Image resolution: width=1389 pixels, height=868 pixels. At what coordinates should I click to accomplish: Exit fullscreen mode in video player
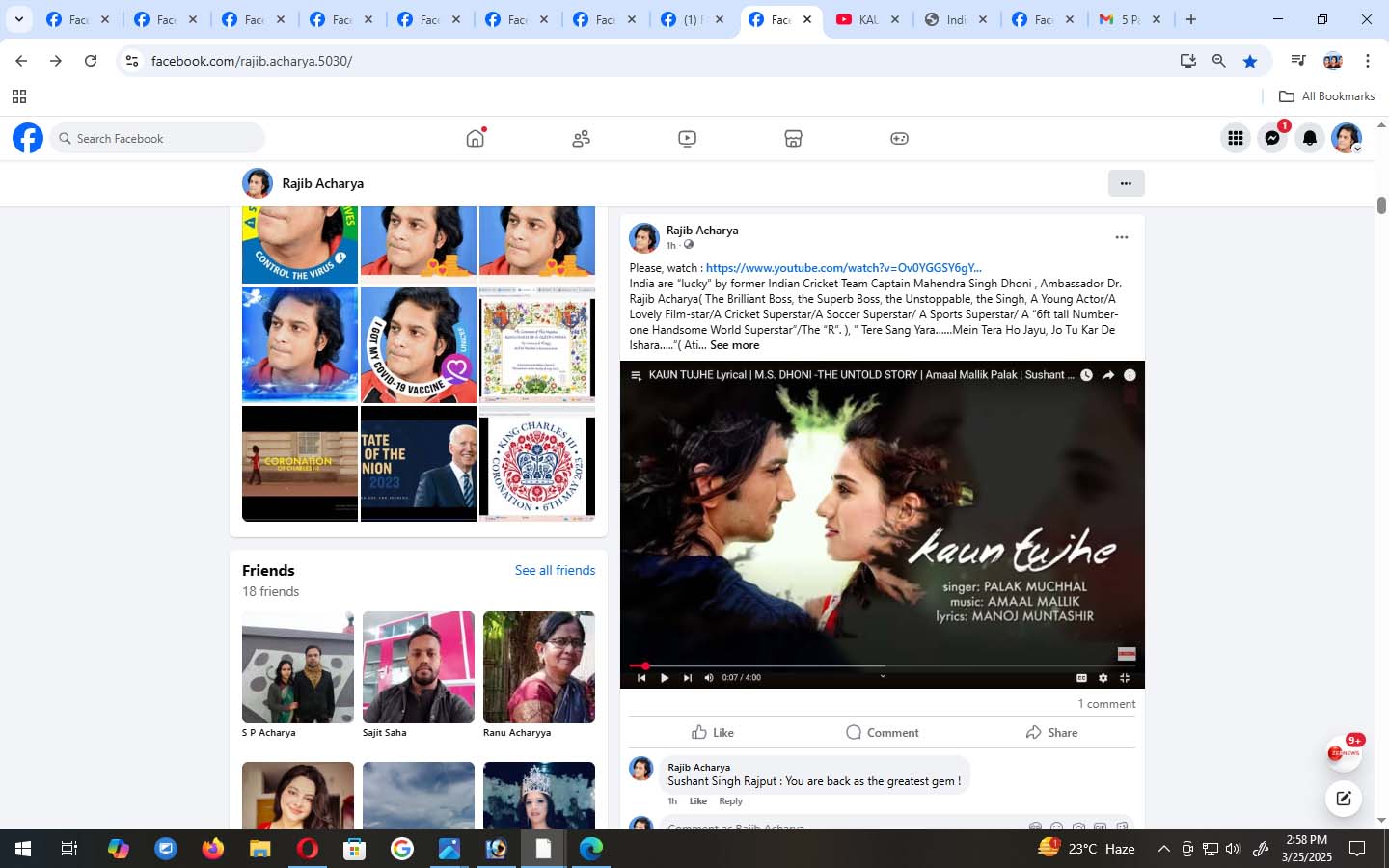(x=1125, y=677)
